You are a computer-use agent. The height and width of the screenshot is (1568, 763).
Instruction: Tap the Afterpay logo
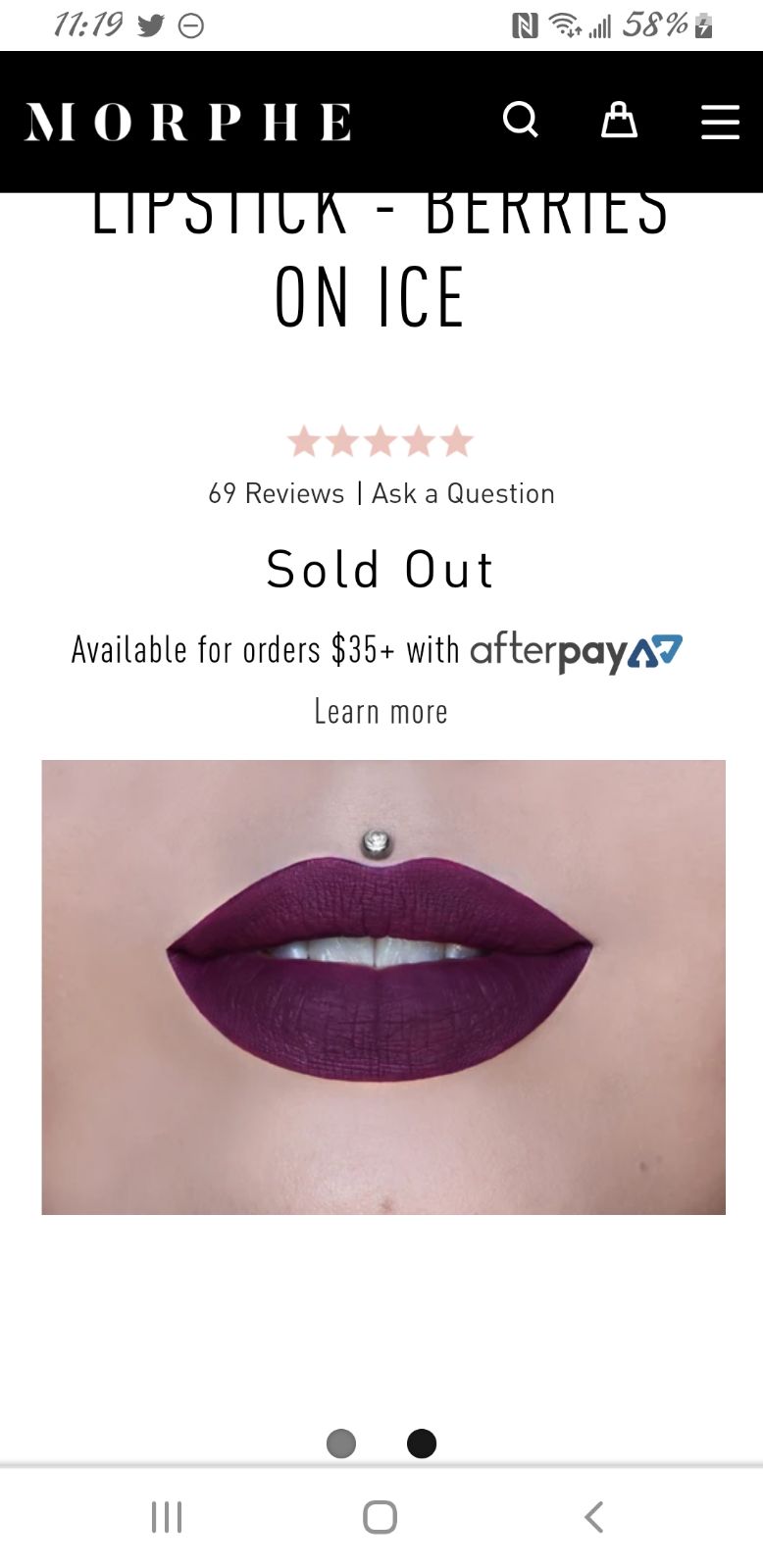576,651
